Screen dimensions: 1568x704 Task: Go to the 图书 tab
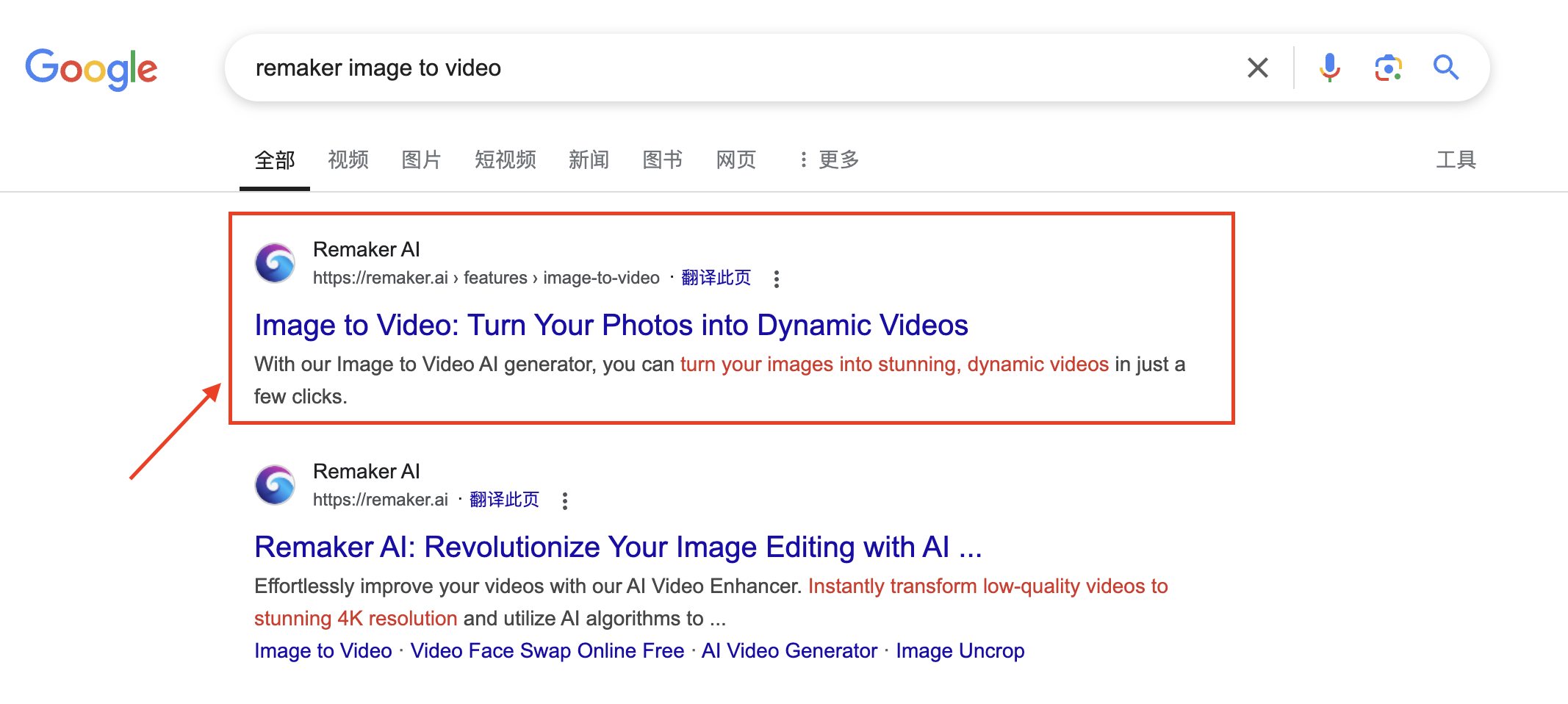point(663,159)
